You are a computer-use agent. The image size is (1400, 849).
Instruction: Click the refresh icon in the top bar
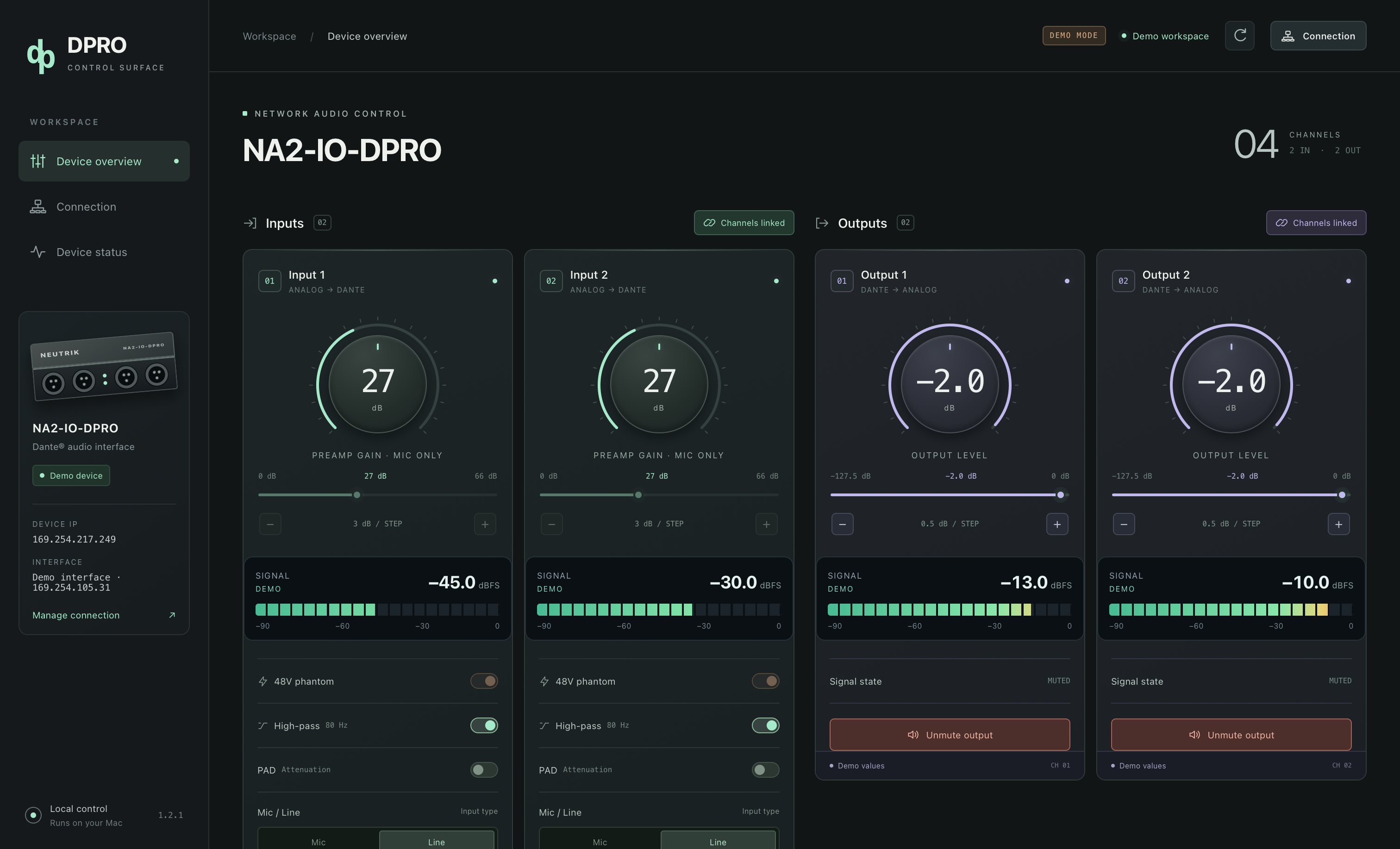coord(1239,36)
